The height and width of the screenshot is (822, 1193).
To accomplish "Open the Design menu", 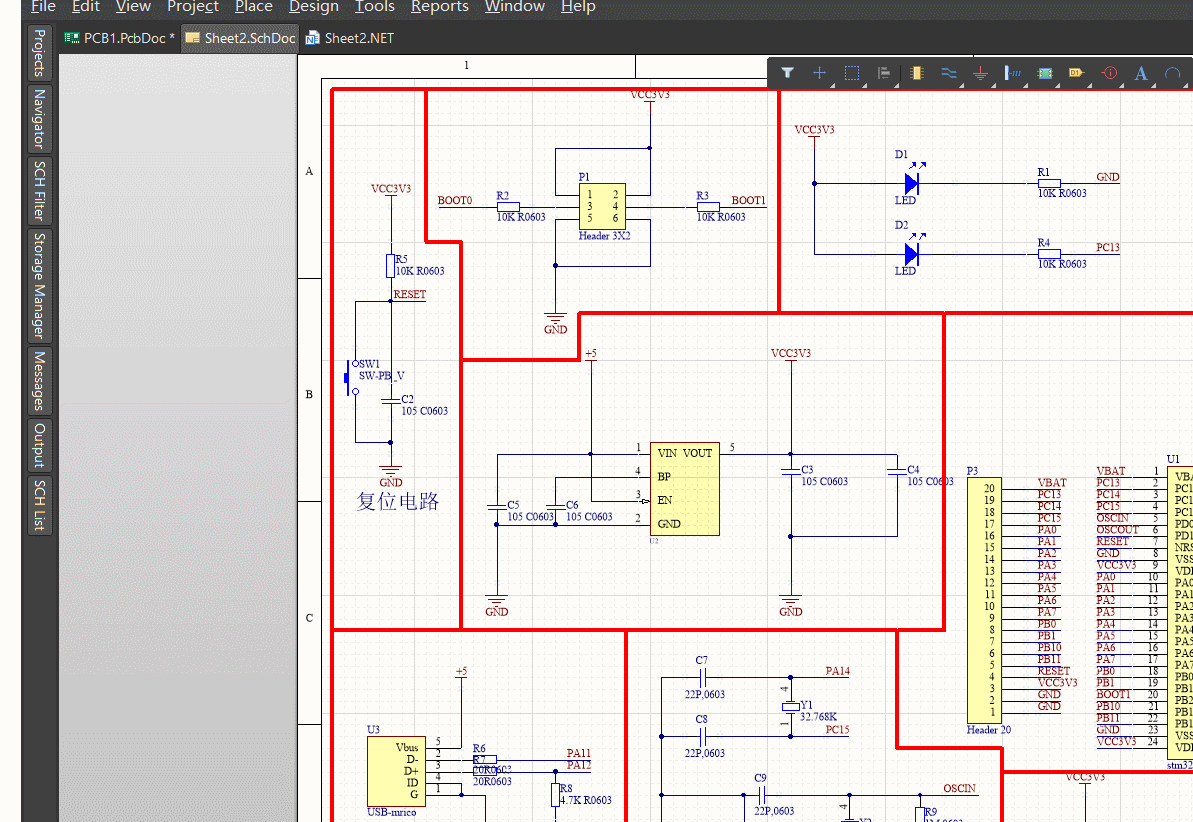I will point(314,7).
